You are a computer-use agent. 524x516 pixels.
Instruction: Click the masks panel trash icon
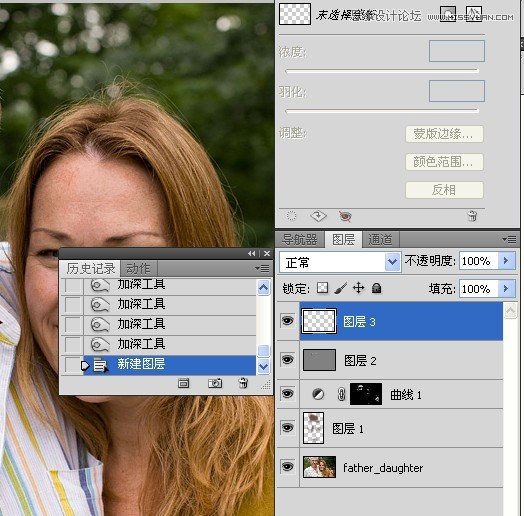pos(472,216)
